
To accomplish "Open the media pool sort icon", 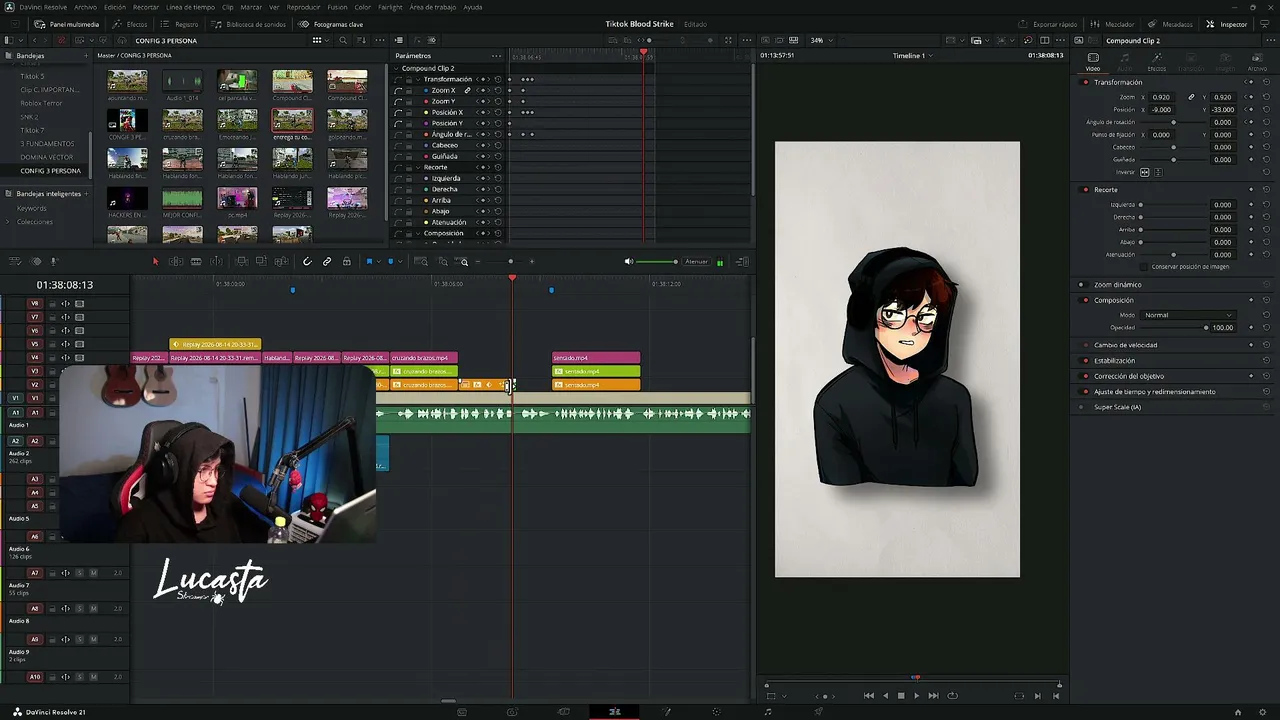I will pos(361,40).
